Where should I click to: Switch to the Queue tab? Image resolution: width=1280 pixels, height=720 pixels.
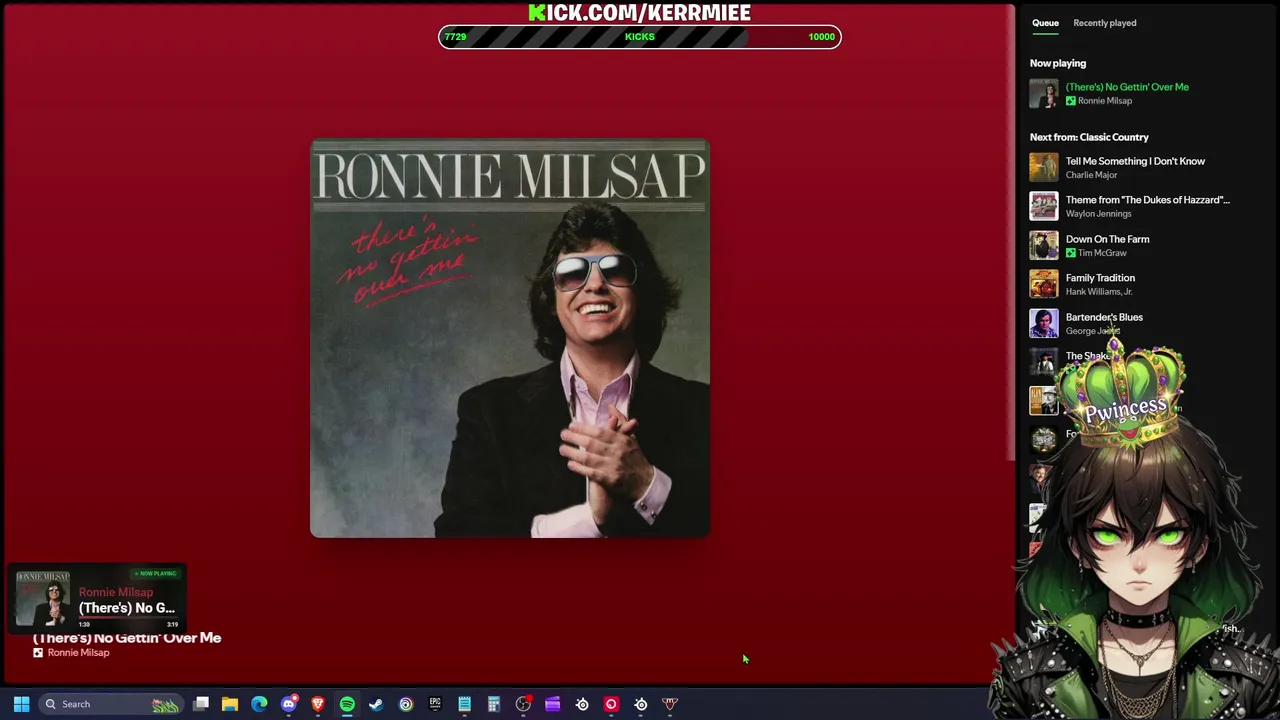[1045, 23]
